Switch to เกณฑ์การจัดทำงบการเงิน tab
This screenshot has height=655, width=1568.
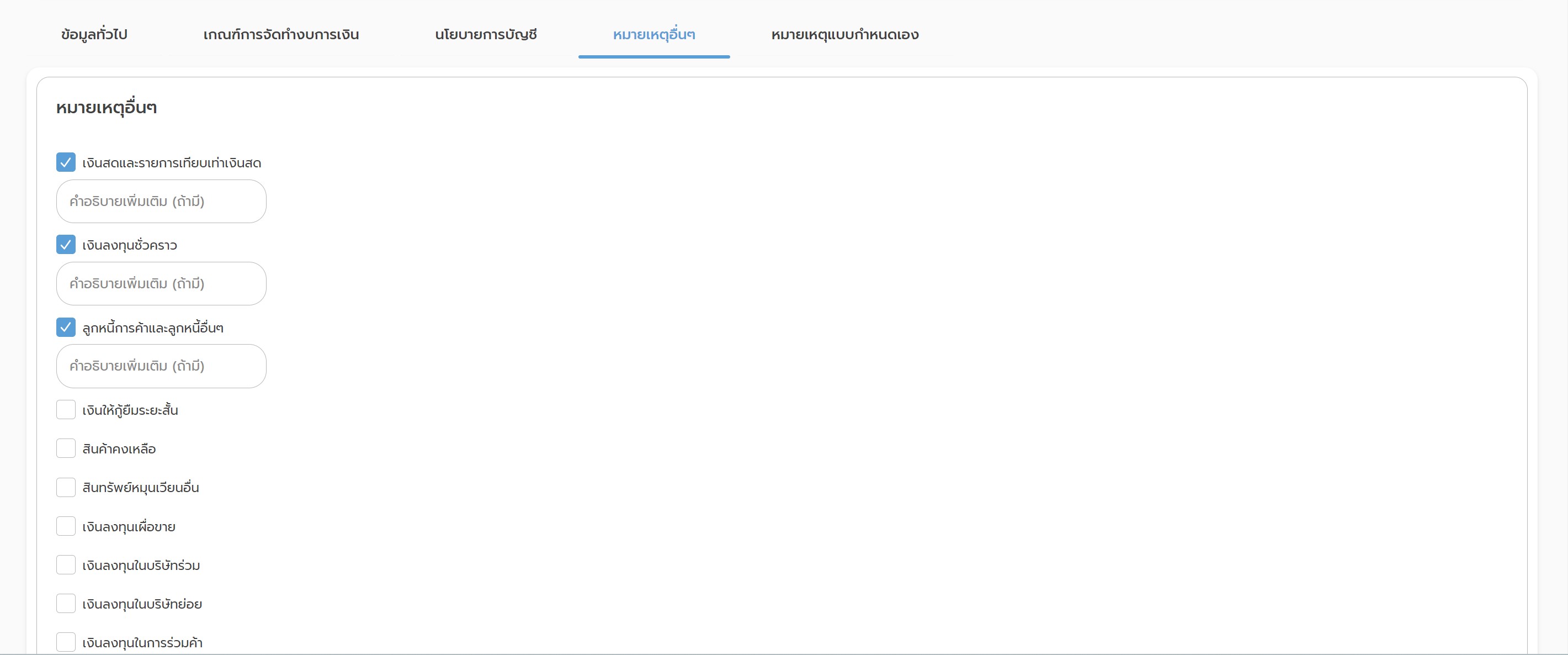pyautogui.click(x=280, y=35)
